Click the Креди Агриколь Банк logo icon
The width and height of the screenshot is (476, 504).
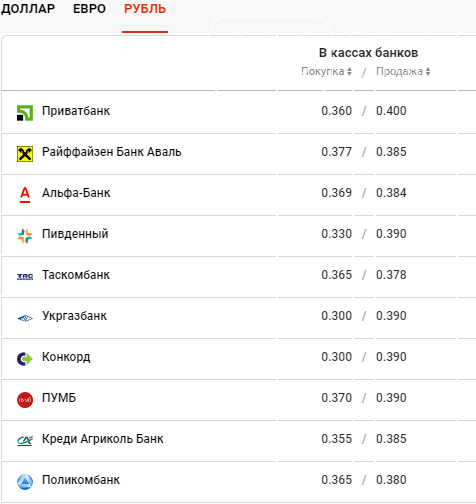[25, 441]
